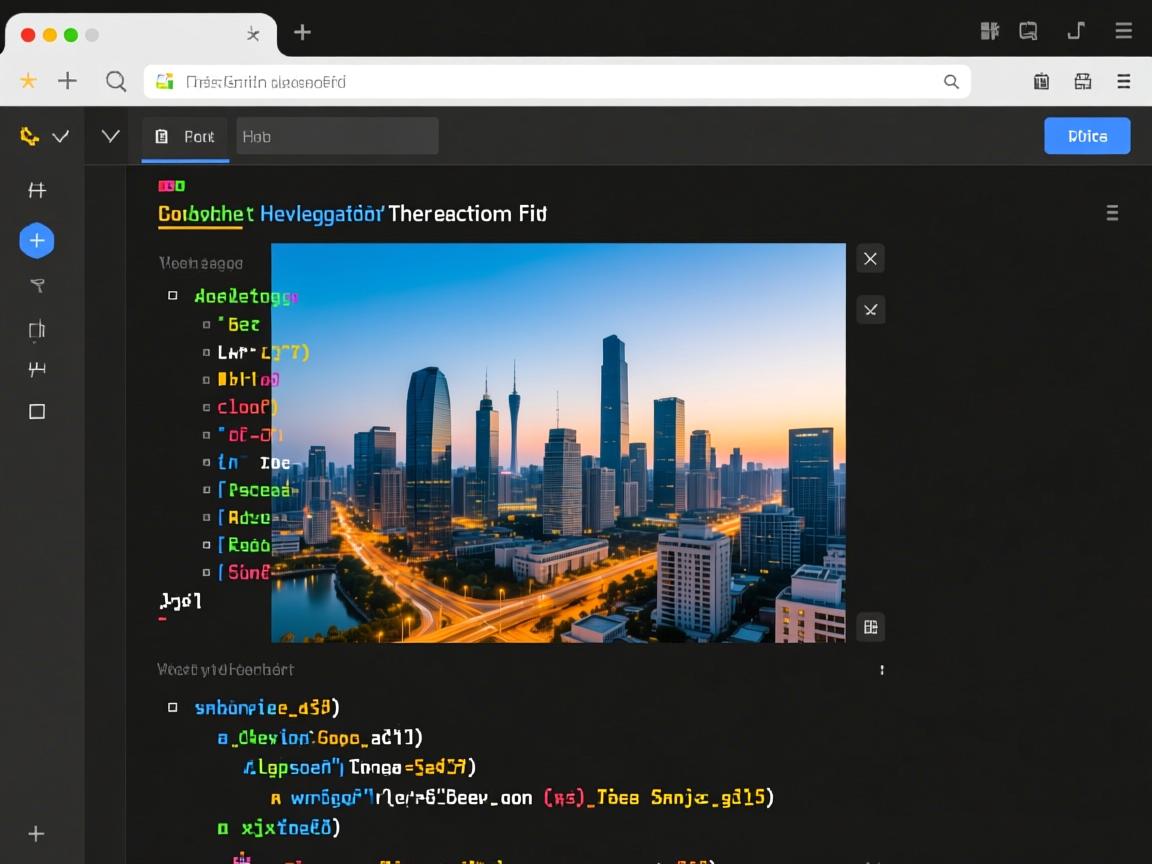
Task: Collapse image using second X button below close
Action: pyautogui.click(x=870, y=310)
